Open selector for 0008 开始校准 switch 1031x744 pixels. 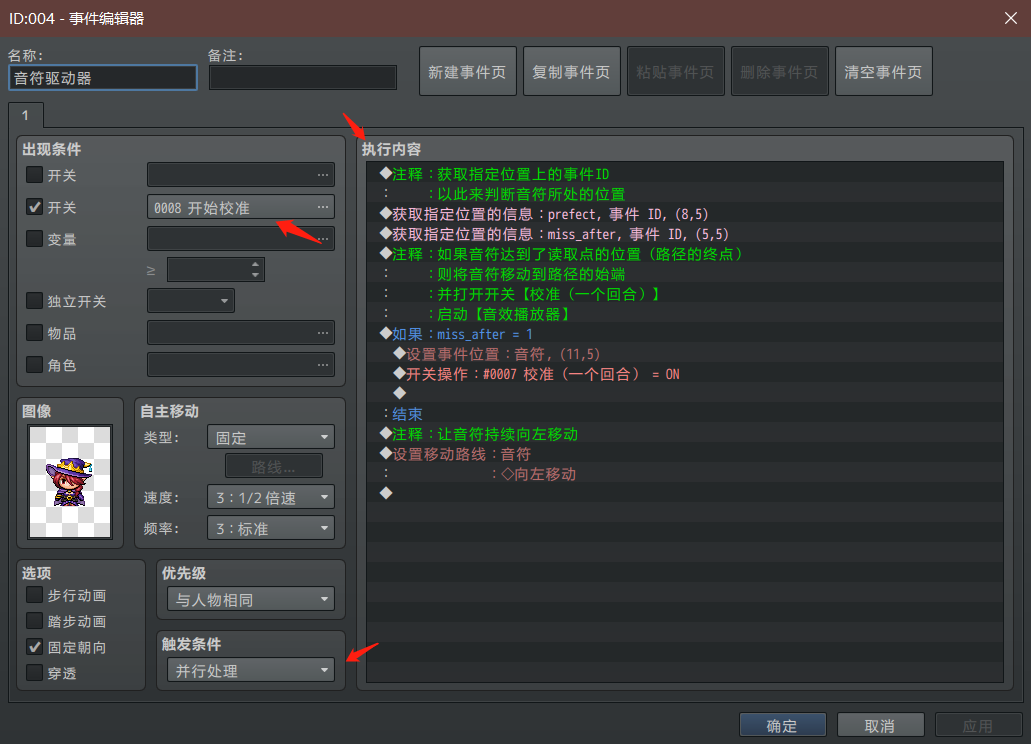pos(322,207)
